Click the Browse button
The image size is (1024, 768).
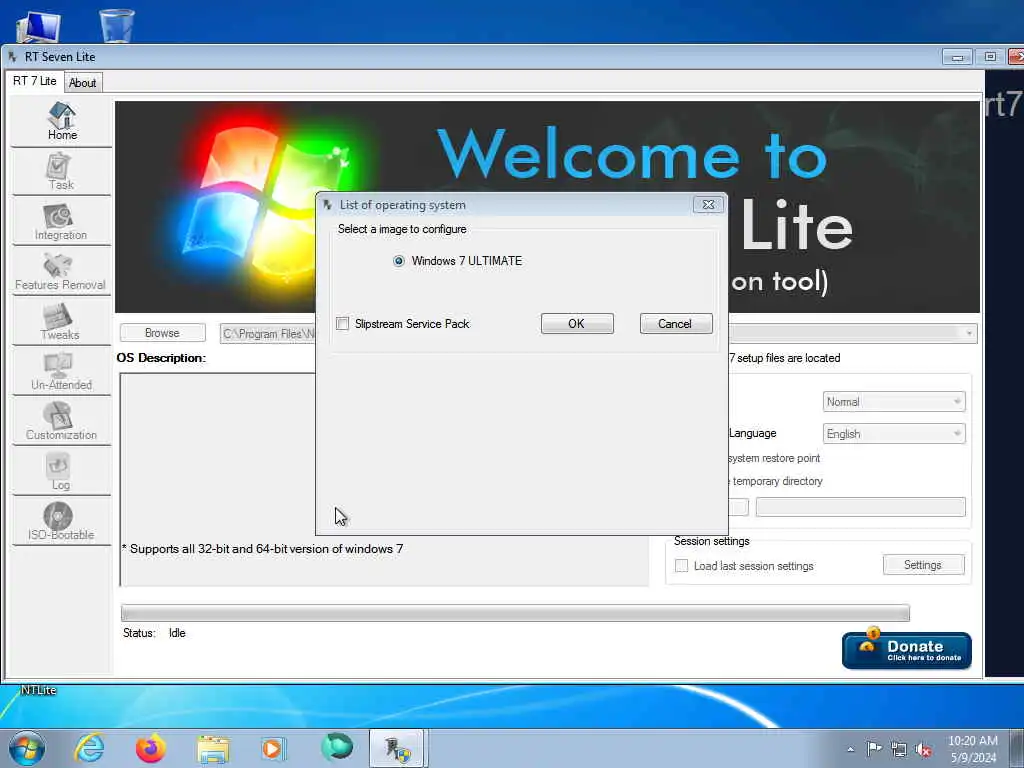(x=162, y=333)
